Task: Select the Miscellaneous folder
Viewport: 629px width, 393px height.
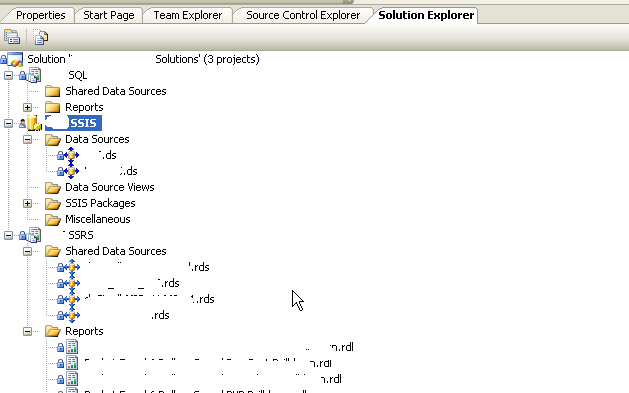Action: tap(97, 219)
